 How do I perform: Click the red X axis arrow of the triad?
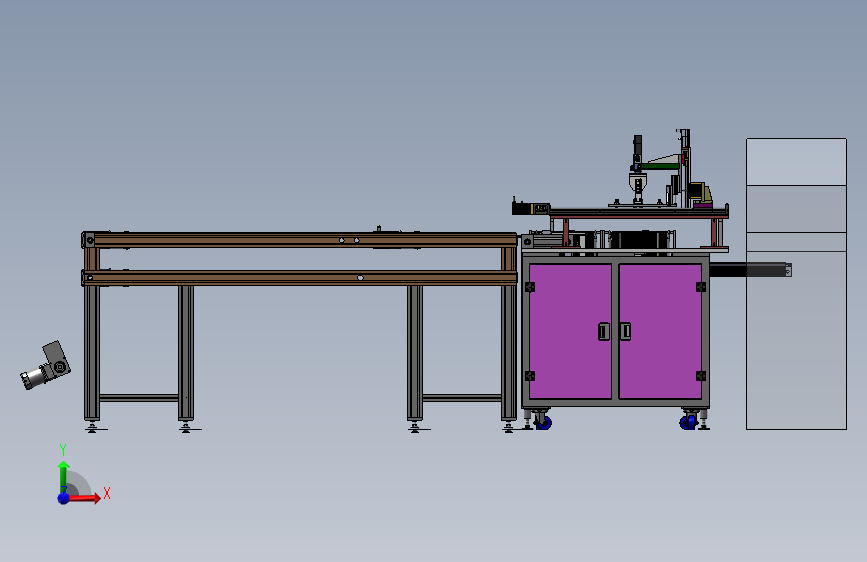coord(85,498)
